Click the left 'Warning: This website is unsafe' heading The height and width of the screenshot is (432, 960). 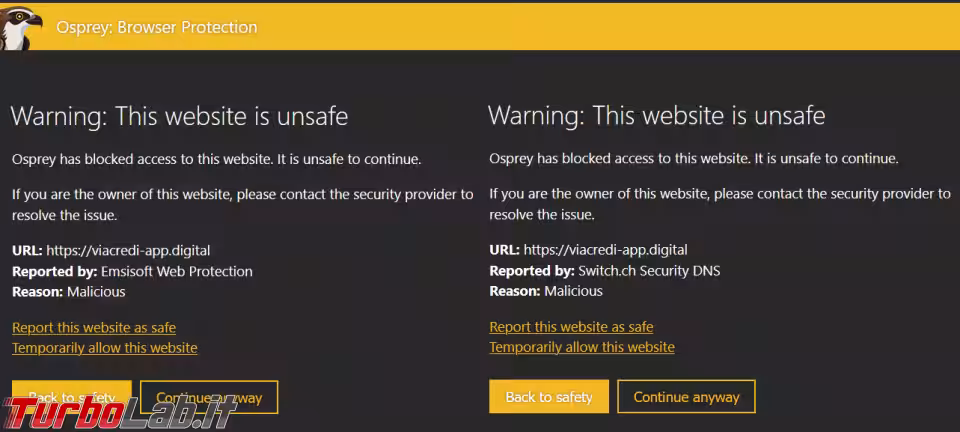coord(179,116)
